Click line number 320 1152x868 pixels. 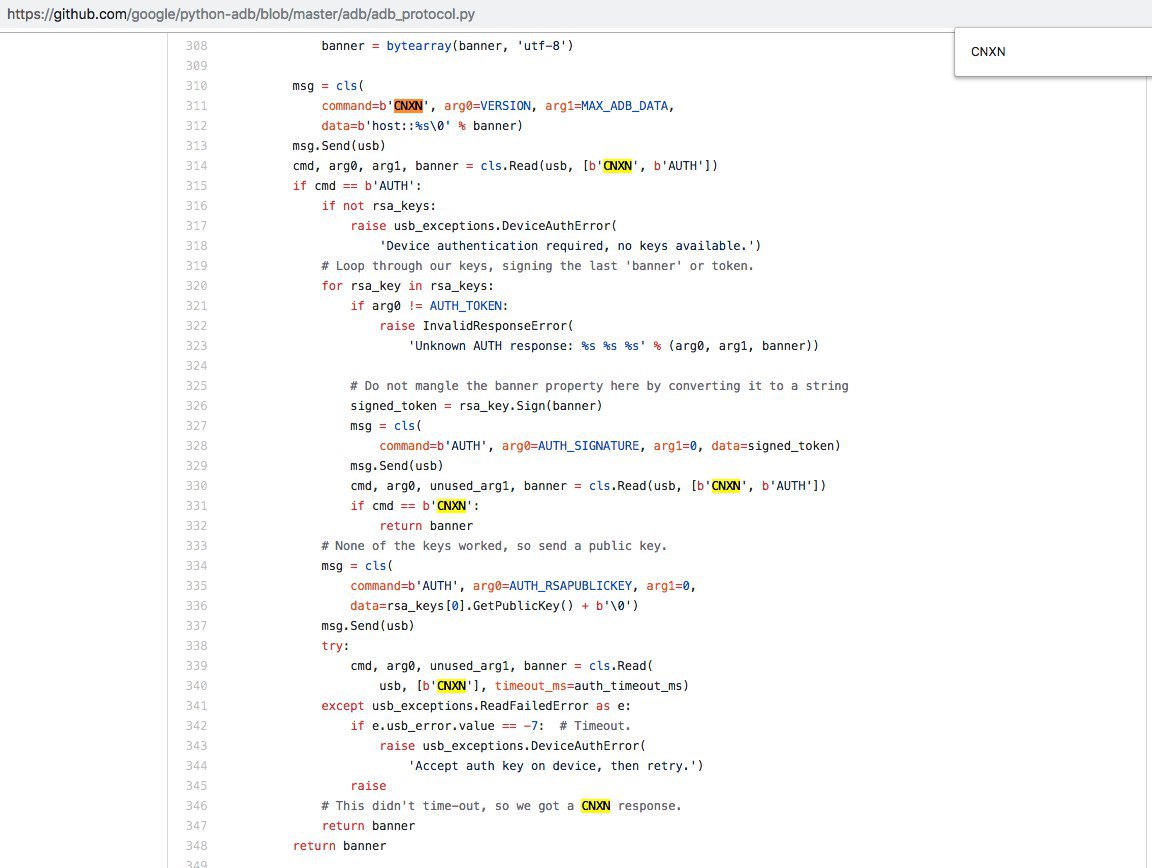point(197,286)
